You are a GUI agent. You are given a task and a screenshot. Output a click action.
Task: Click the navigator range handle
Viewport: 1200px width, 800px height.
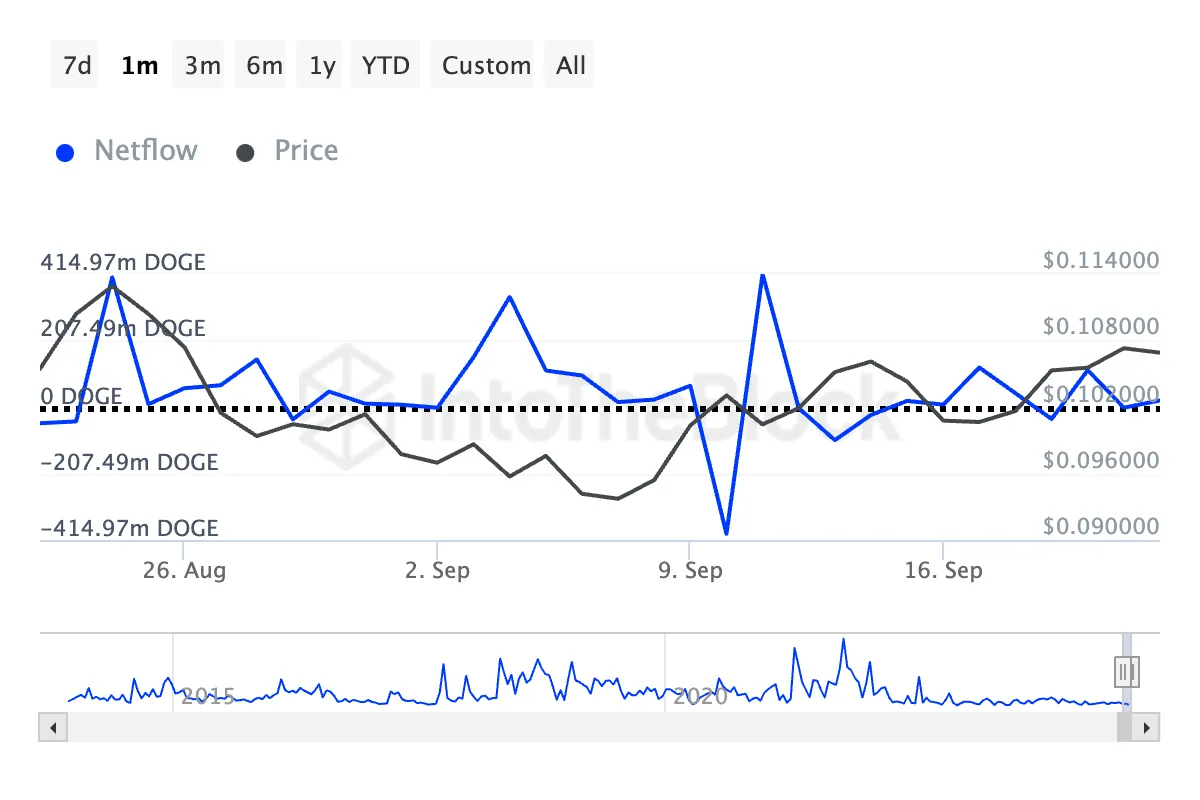(x=1127, y=670)
